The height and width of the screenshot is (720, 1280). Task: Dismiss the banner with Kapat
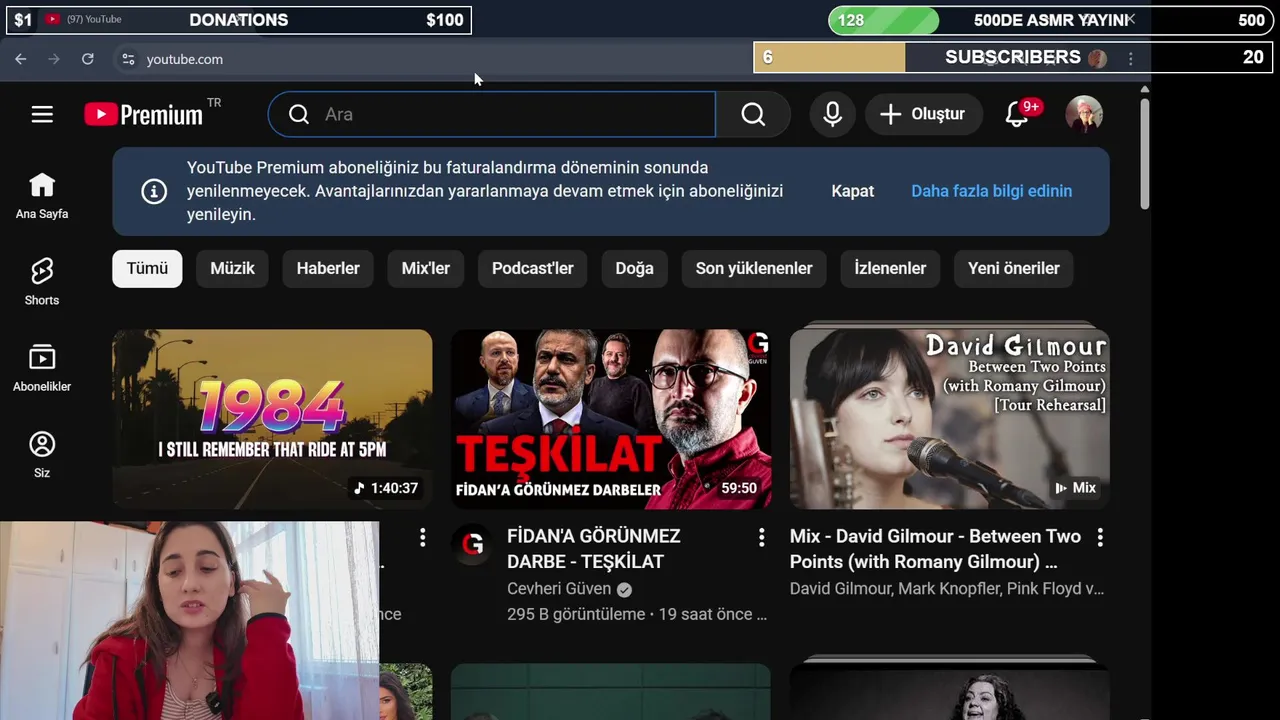(853, 191)
